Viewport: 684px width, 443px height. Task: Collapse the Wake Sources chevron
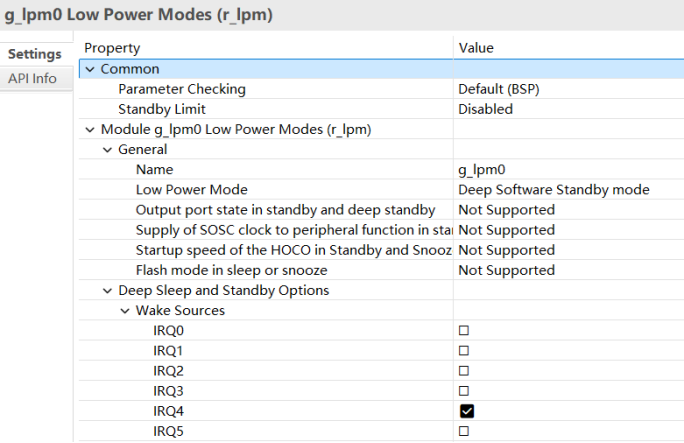point(125,311)
